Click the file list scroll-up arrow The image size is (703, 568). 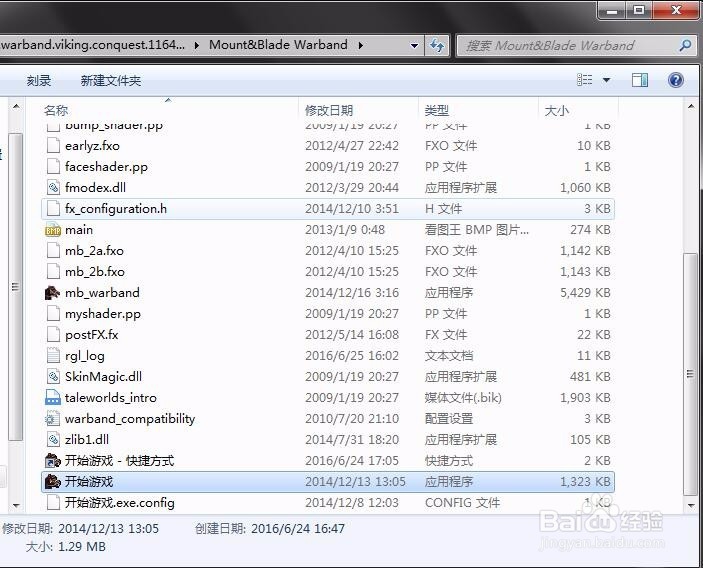[x=691, y=107]
